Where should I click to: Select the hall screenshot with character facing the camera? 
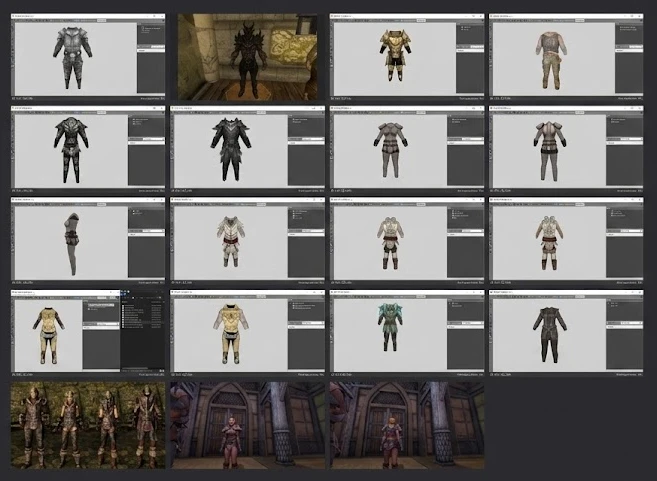247,425
